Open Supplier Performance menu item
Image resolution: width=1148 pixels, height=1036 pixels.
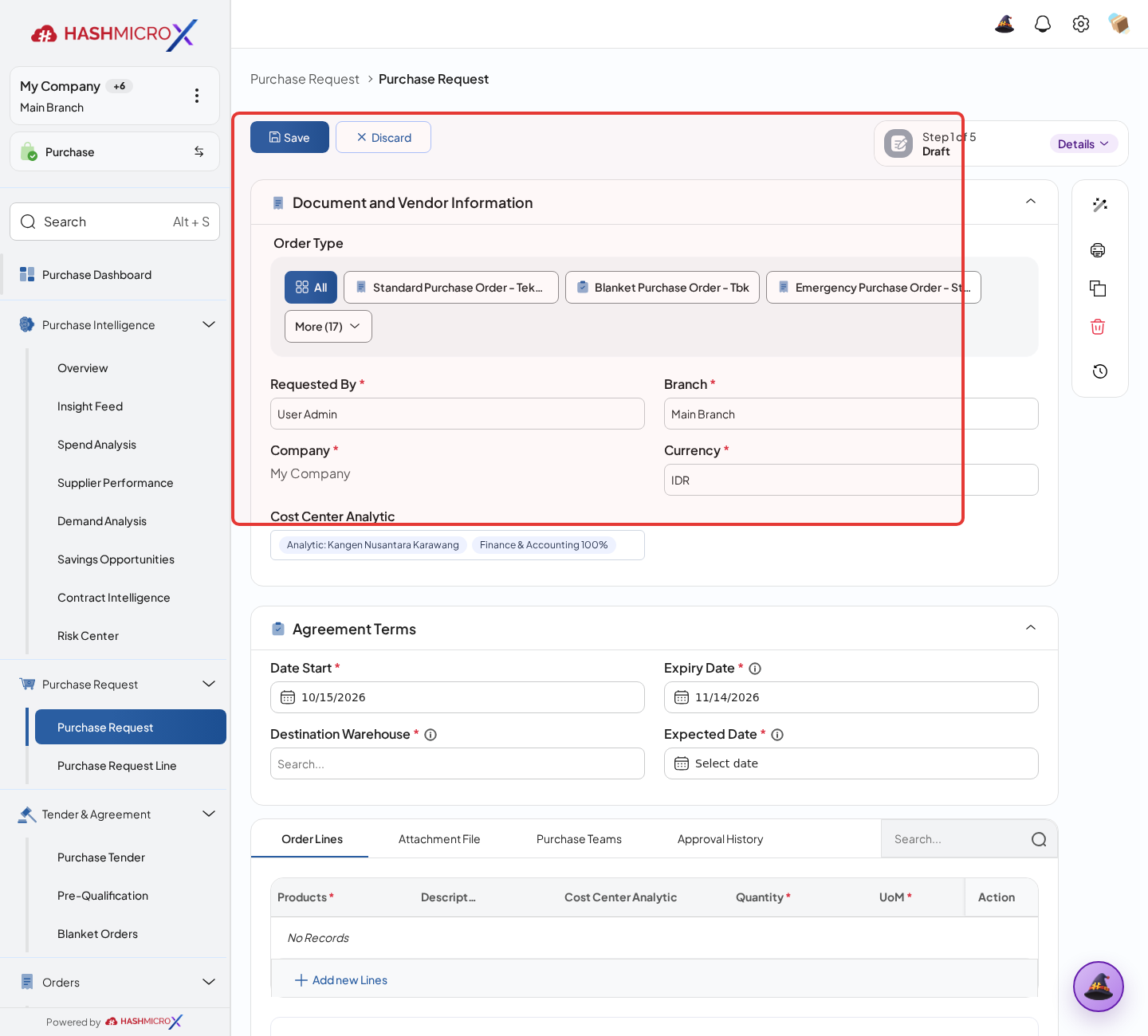[116, 483]
